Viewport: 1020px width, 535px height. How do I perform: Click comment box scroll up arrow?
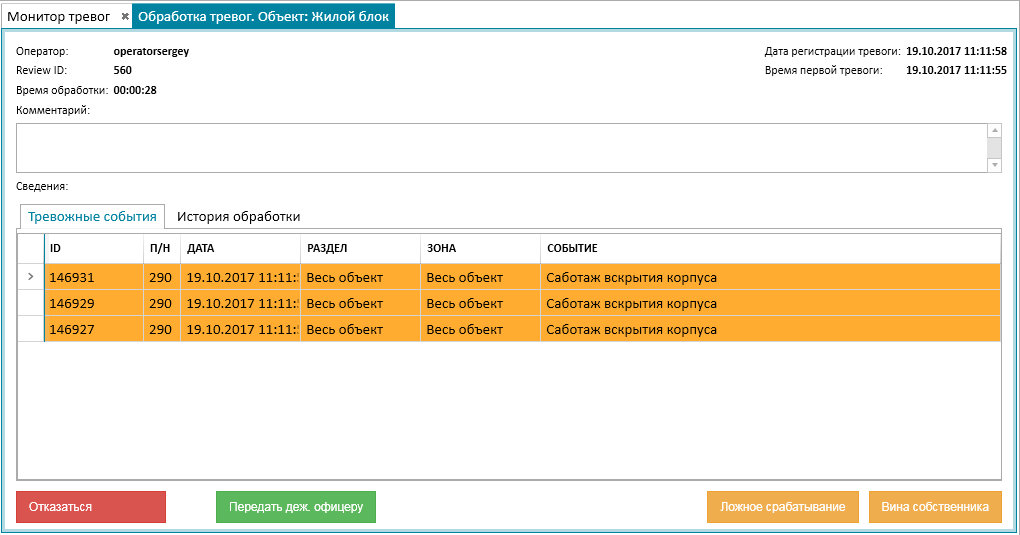995,130
